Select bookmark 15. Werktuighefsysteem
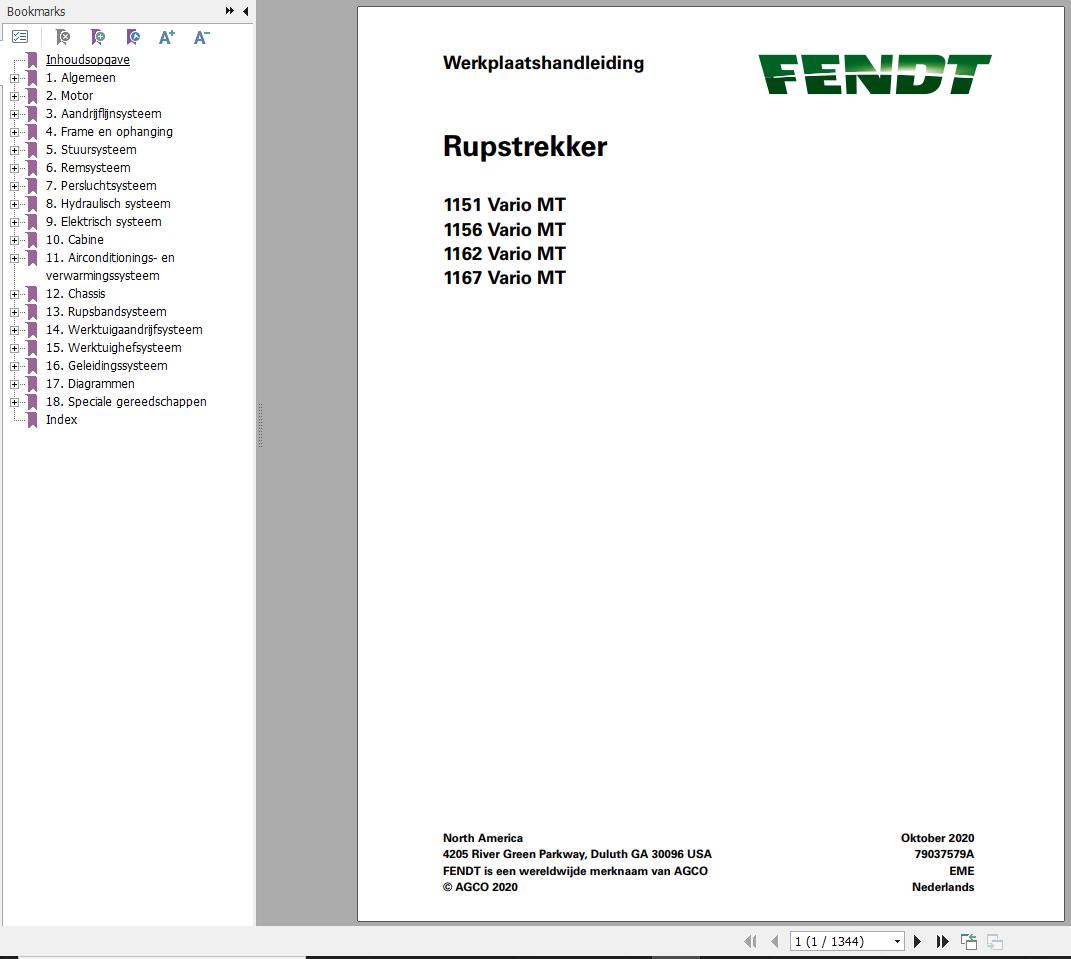The height and width of the screenshot is (959, 1071). pos(113,348)
